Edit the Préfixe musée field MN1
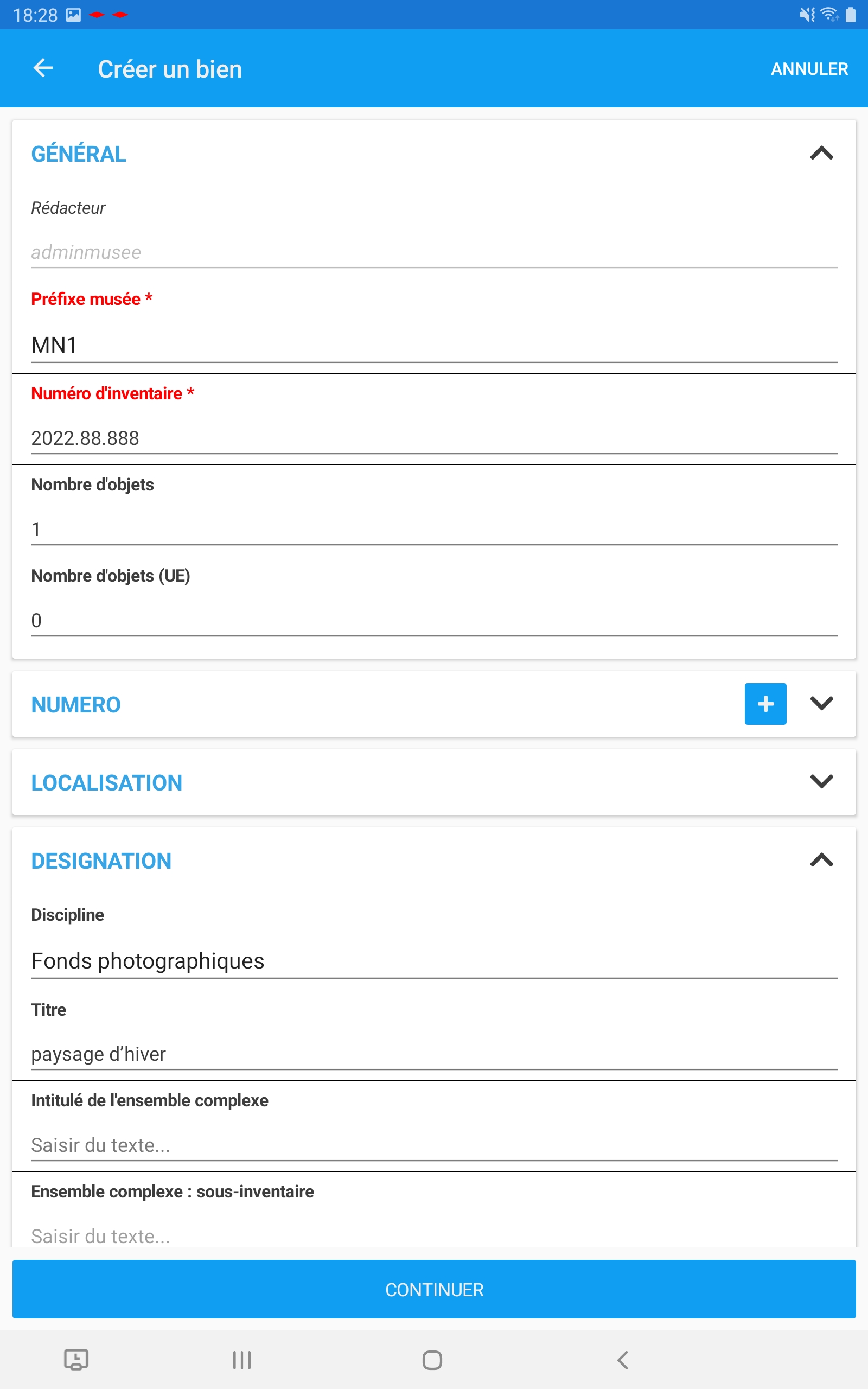The image size is (868, 1389). click(x=434, y=346)
